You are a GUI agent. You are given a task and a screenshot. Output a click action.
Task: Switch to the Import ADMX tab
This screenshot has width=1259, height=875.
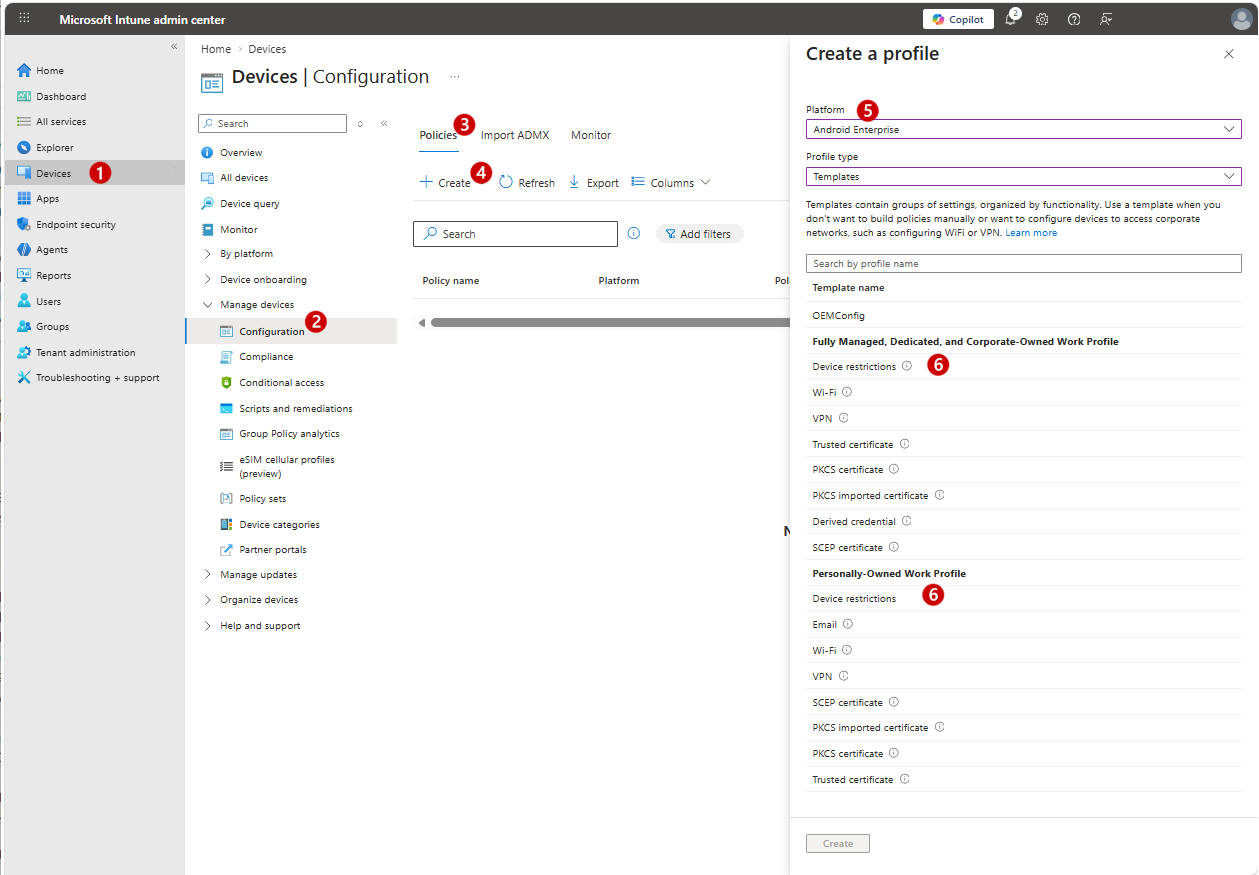point(515,135)
